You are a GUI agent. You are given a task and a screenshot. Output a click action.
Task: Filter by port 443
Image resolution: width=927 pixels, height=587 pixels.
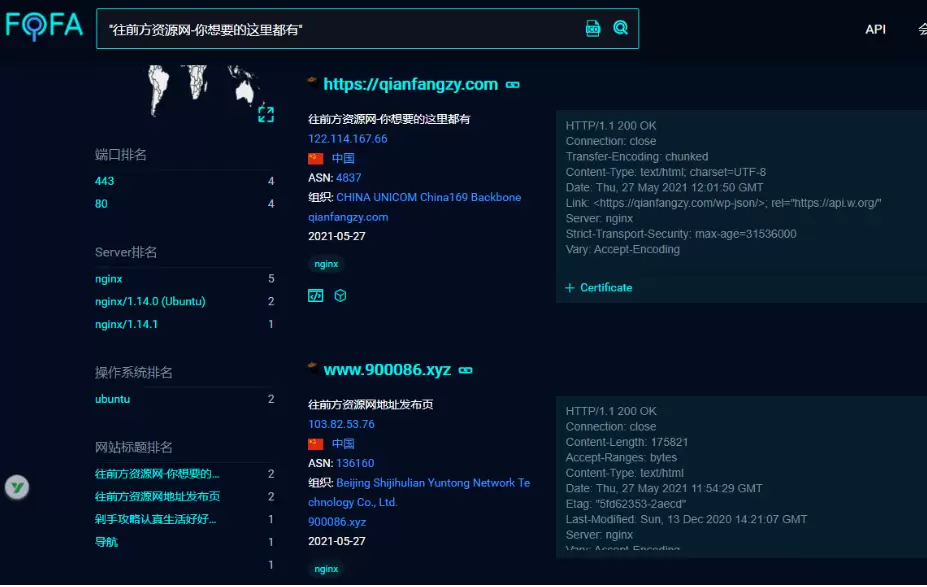pyautogui.click(x=105, y=181)
